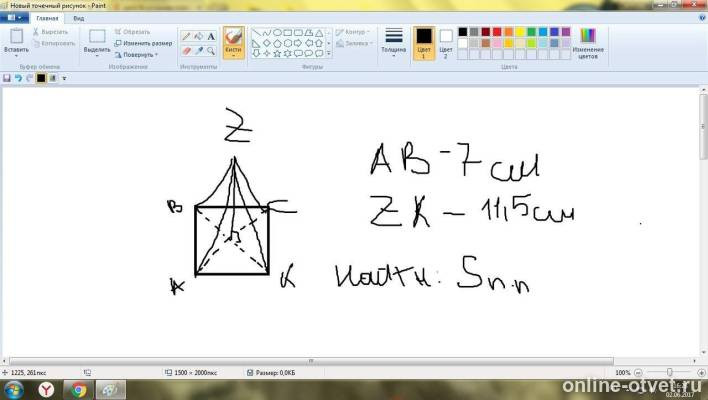
Task: Click the Save icon in quick access toolbar
Action: pyautogui.click(x=7, y=78)
